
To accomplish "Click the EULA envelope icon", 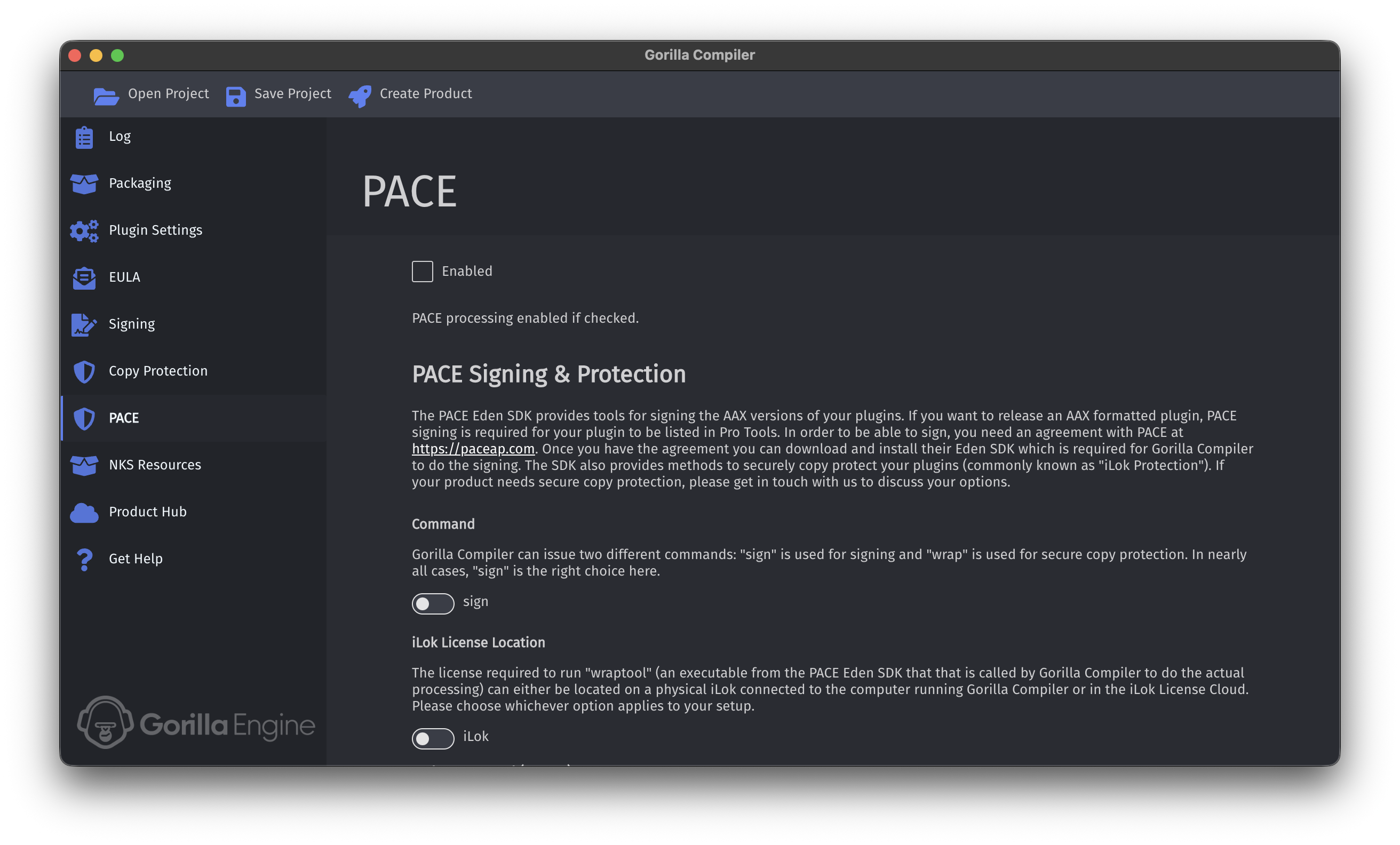I will 84,278.
